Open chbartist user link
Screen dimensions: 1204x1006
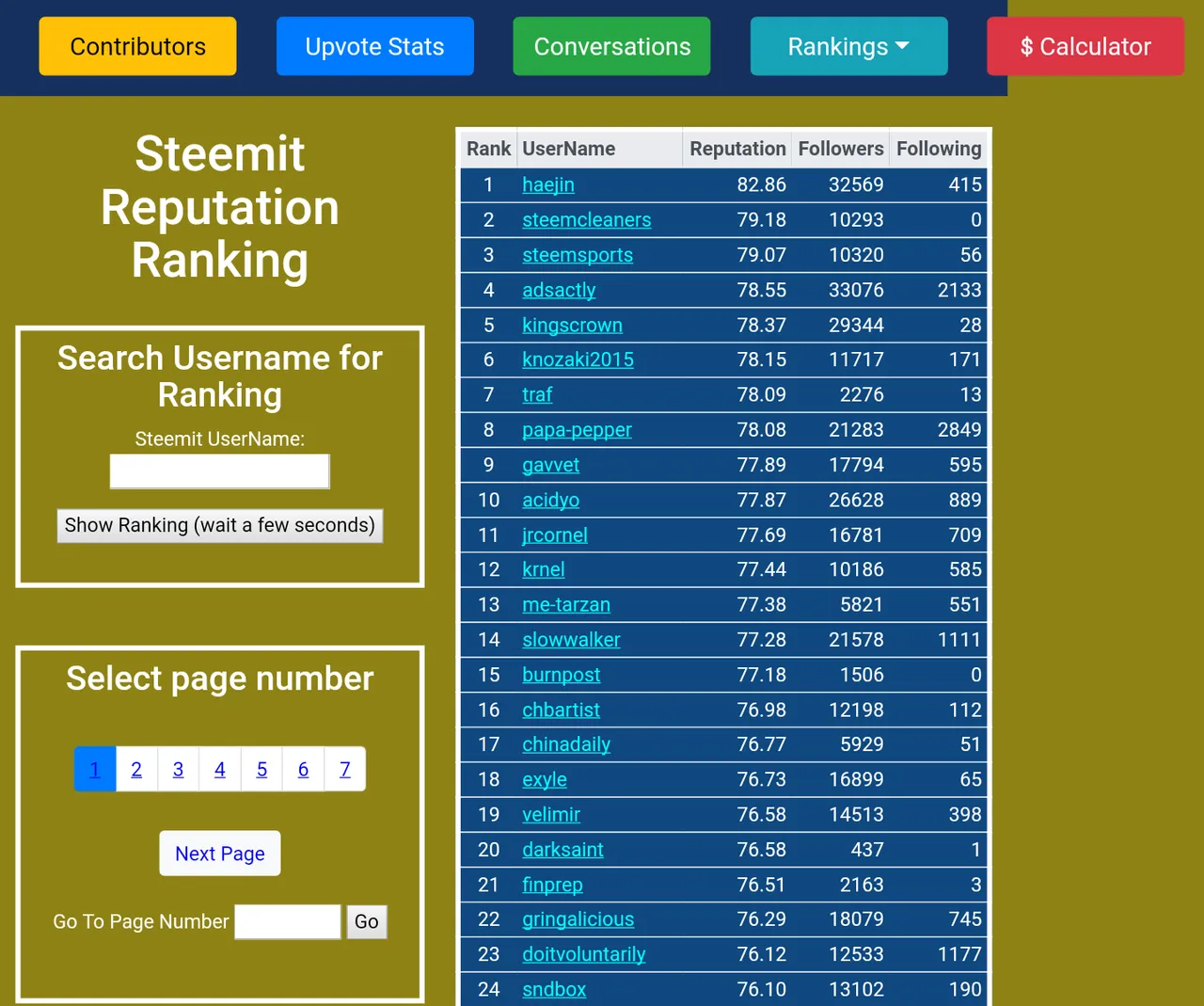click(561, 710)
